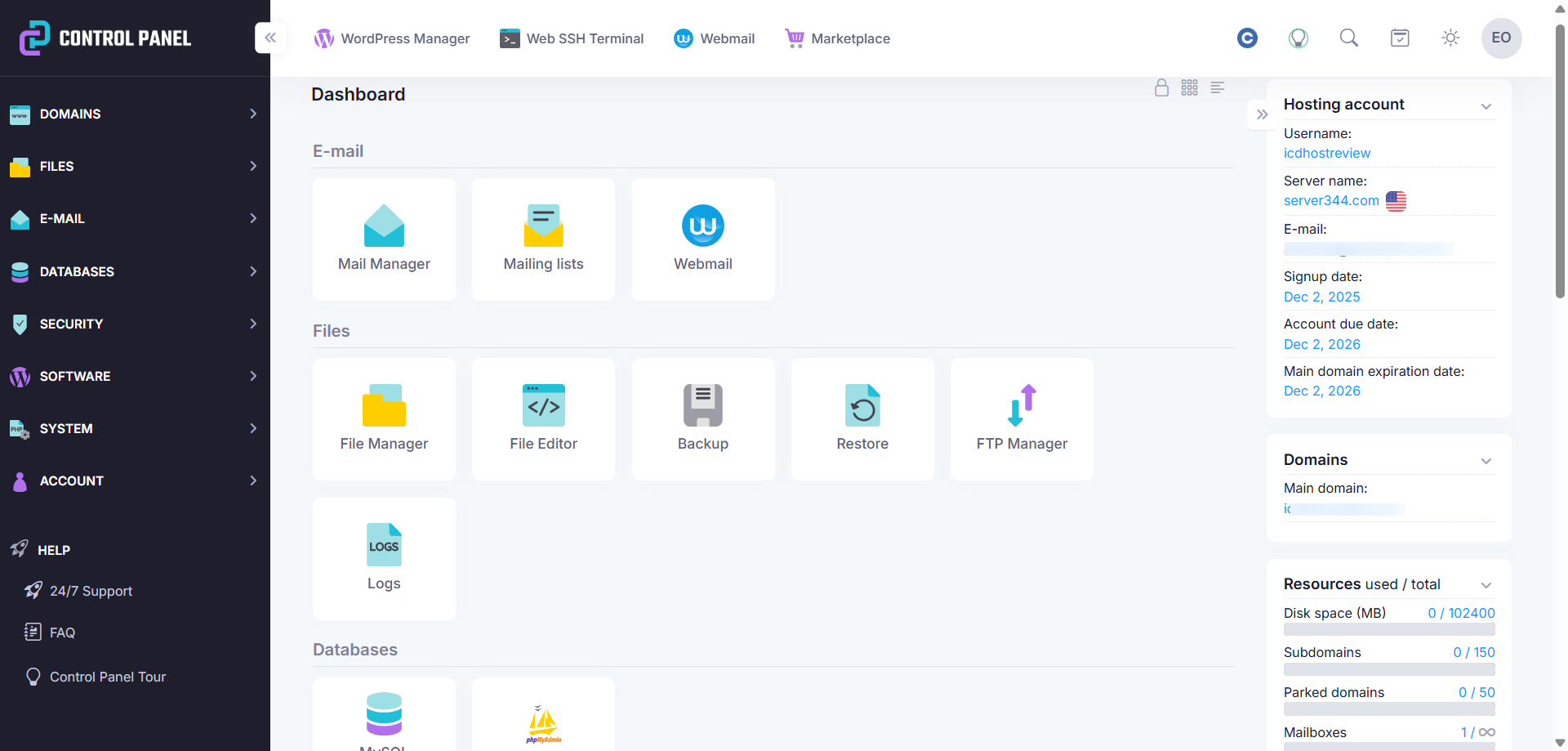Open Marketplace from top bar

pos(837,38)
